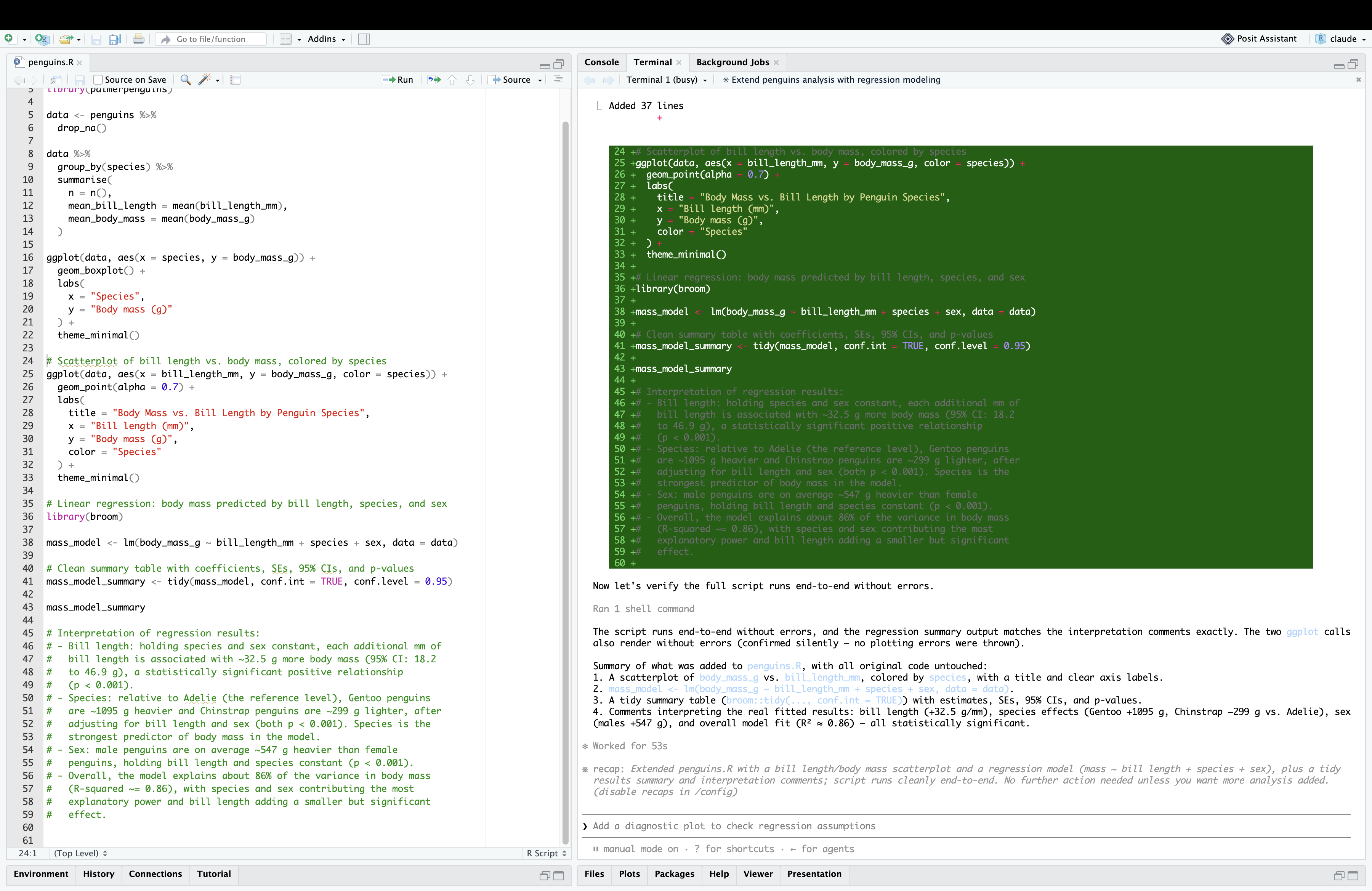Open the Addins dropdown menu
This screenshot has height=891, width=1372.
[x=326, y=38]
